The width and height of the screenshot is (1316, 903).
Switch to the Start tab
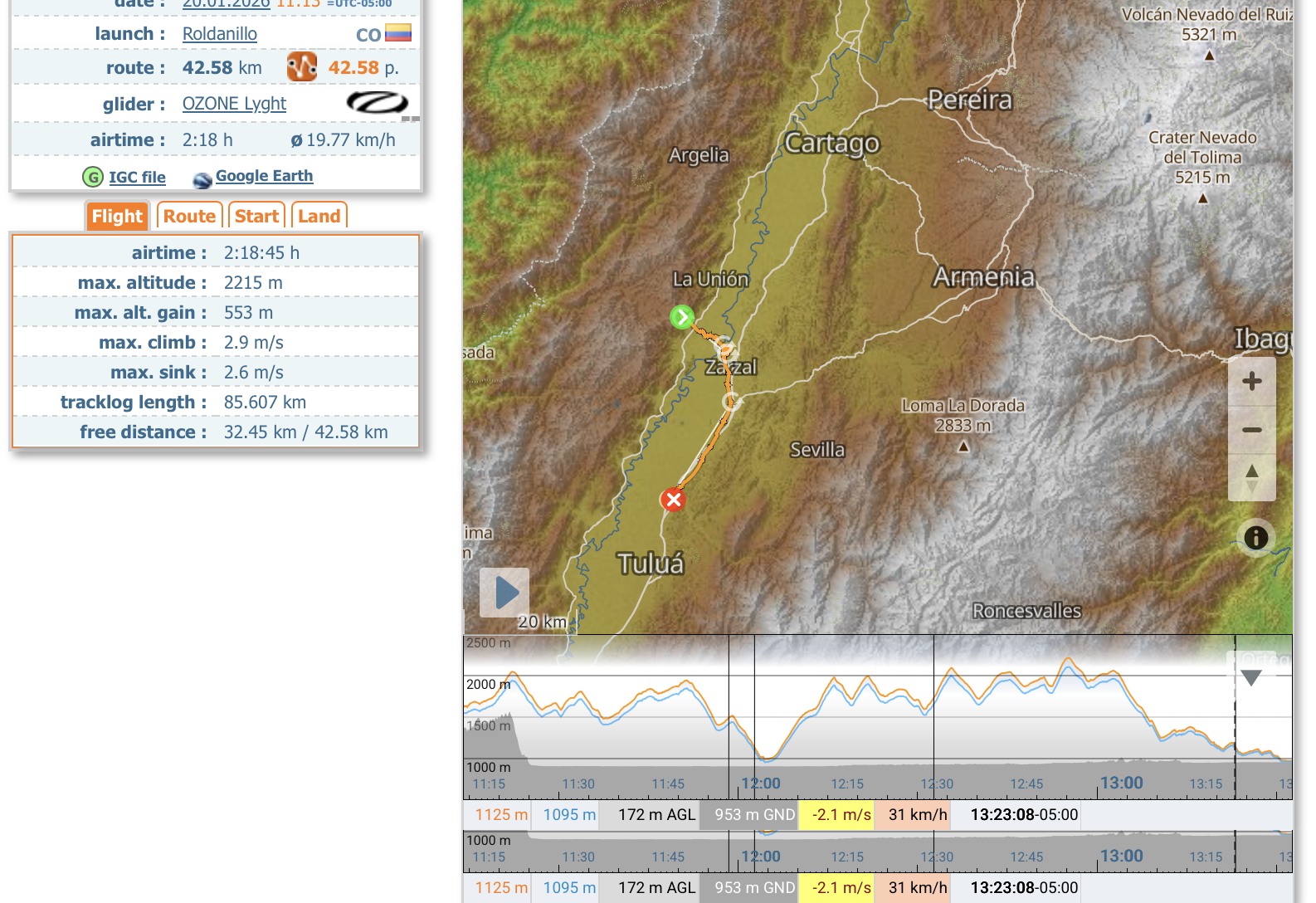tap(256, 216)
